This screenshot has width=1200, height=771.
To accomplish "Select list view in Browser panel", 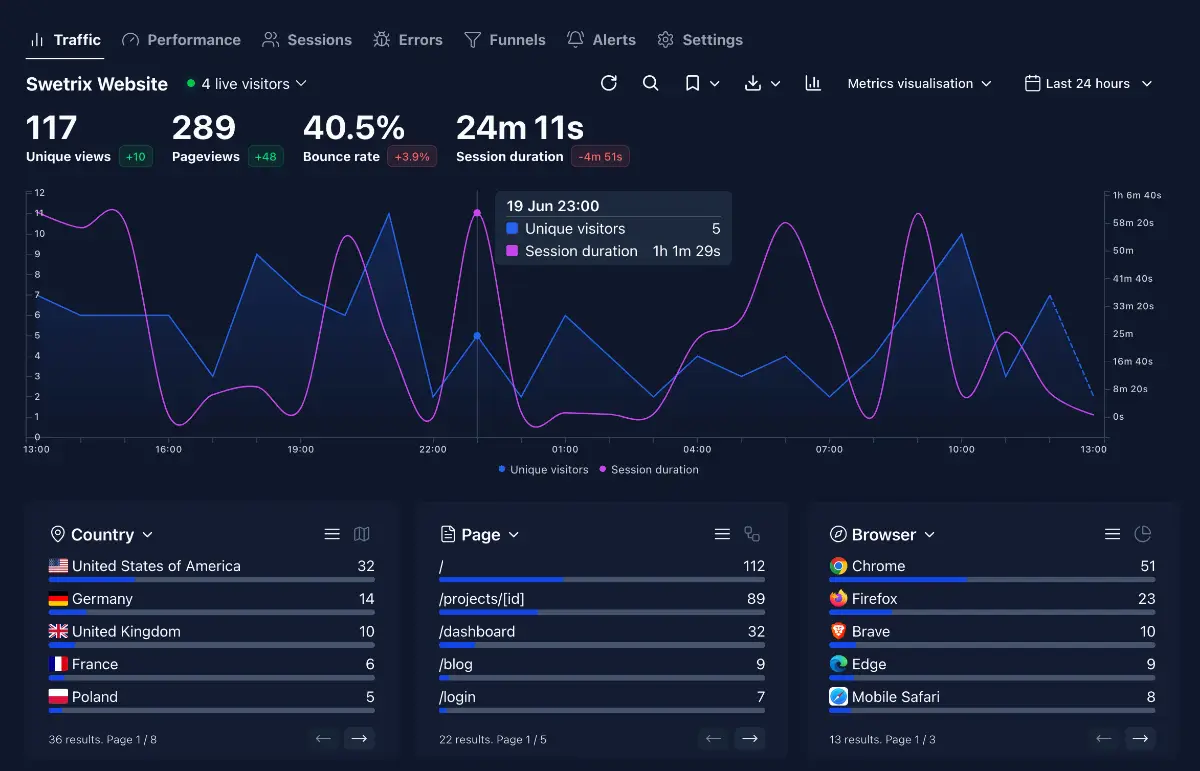I will (x=1112, y=534).
